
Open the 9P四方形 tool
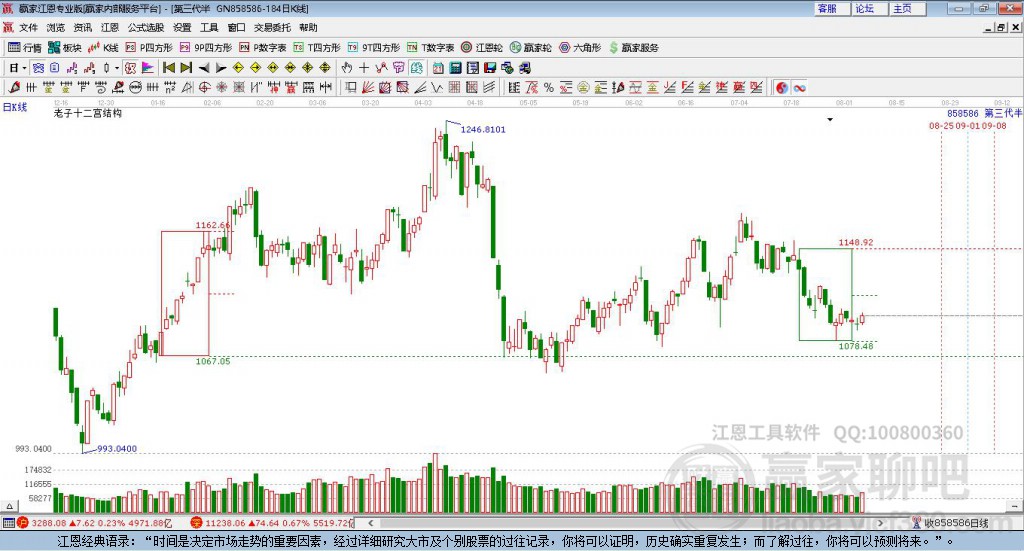coord(206,48)
